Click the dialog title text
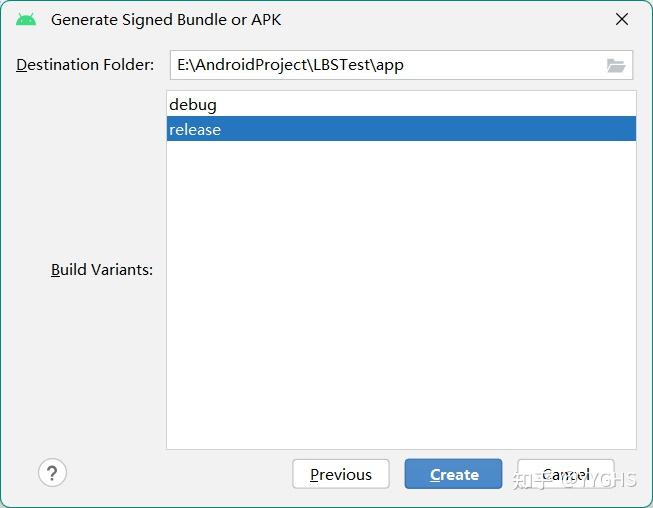653x508 pixels. coord(166,20)
